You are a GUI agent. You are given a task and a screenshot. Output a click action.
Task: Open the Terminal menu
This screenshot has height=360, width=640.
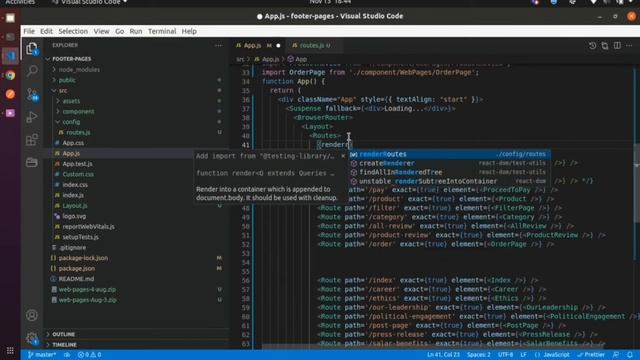[x=162, y=31]
